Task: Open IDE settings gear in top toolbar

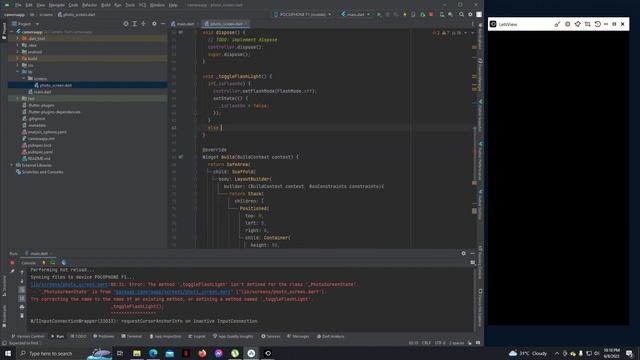Action: [x=470, y=14]
